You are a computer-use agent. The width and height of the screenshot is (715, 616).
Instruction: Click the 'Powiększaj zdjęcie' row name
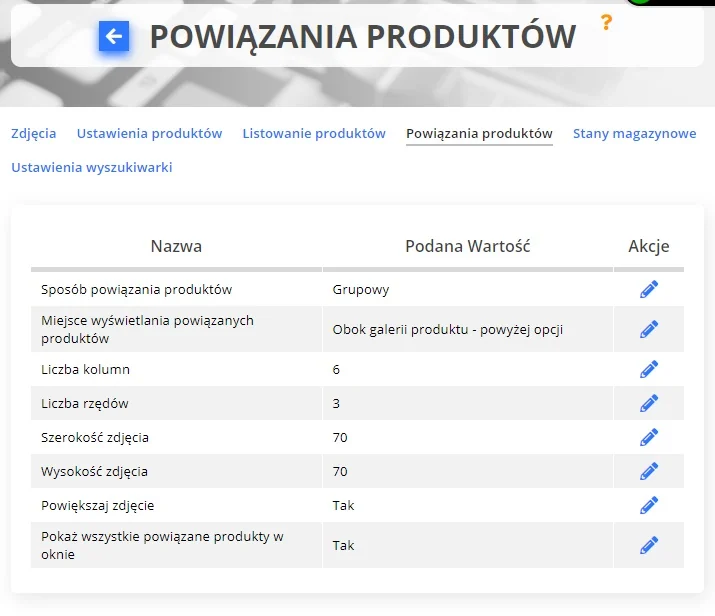point(98,506)
